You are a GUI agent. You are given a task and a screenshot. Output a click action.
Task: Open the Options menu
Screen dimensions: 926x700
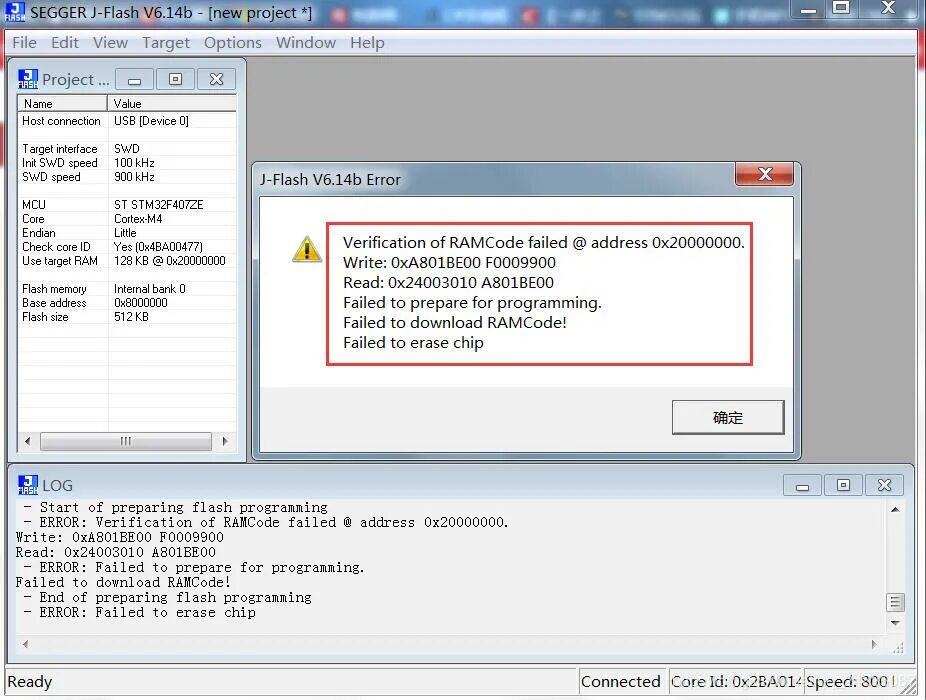[232, 43]
